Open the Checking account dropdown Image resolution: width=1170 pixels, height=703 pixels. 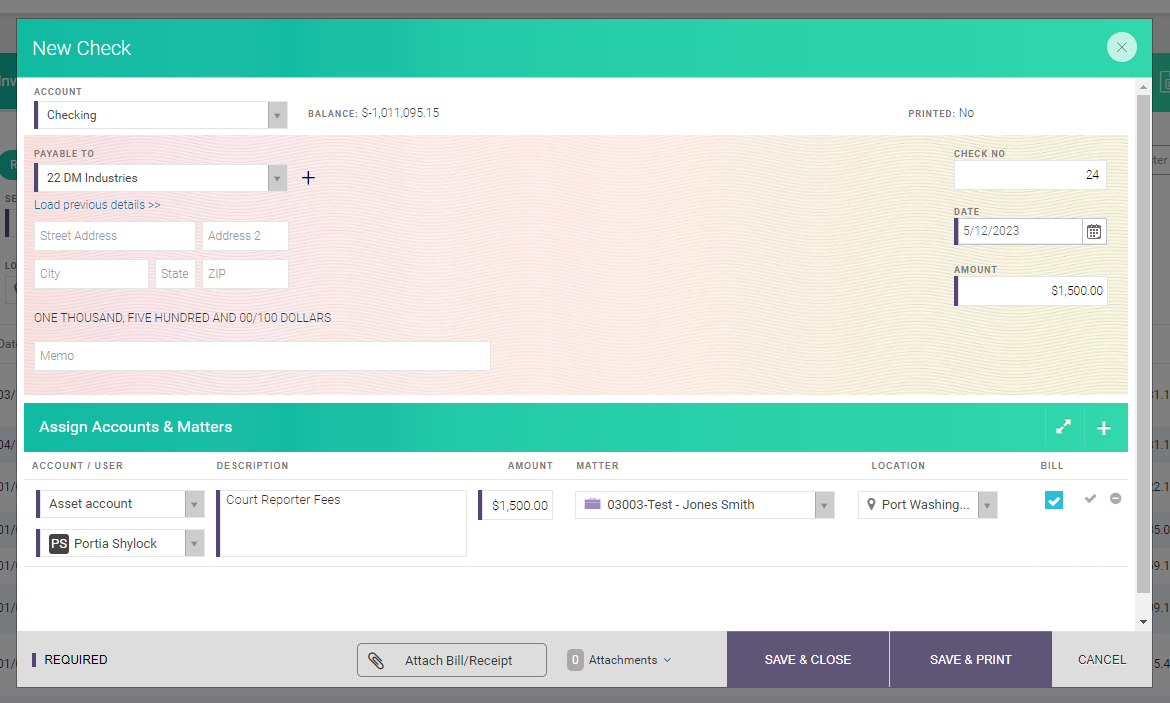[278, 115]
